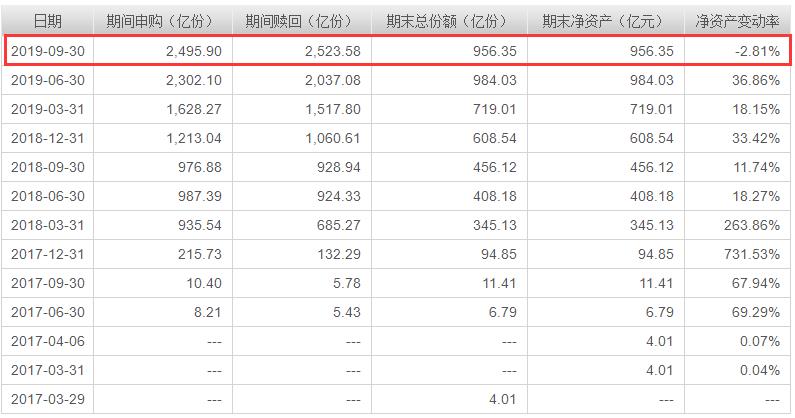
Task: Click the 日期 column header
Action: point(47,20)
